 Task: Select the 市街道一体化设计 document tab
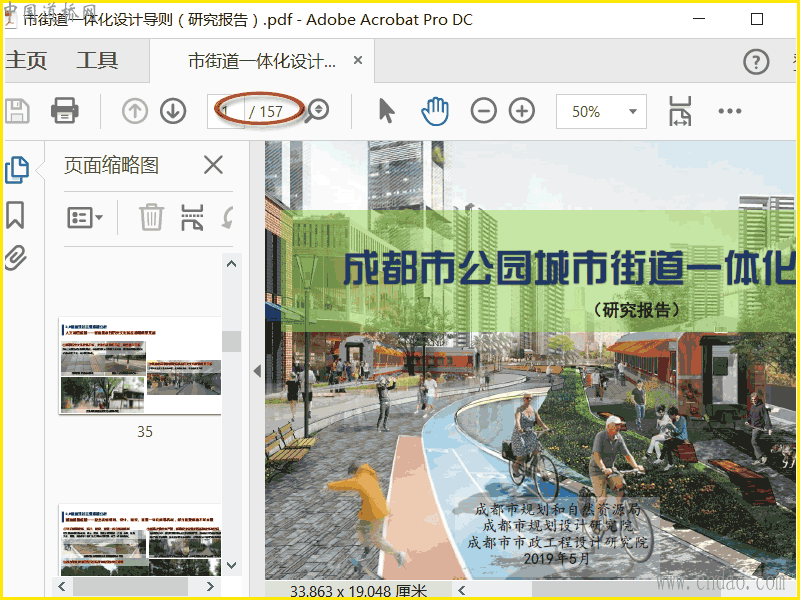[262, 61]
